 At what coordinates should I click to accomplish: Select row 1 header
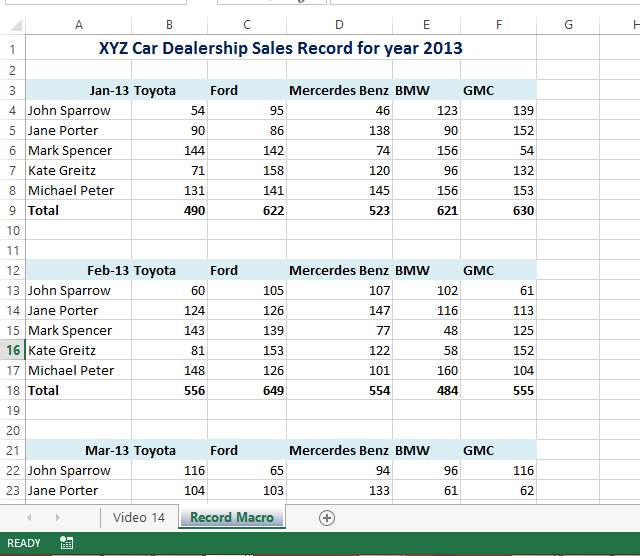point(13,48)
